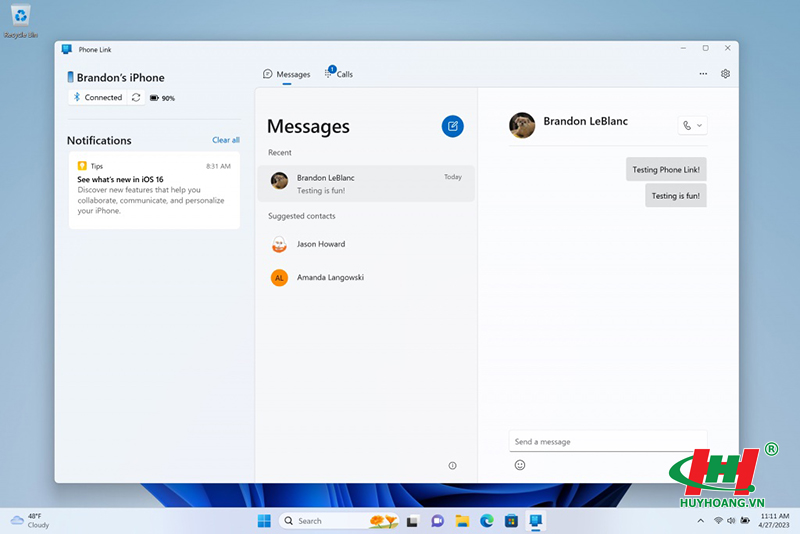Click the Brandon's iPhone phone icon
This screenshot has width=800, height=534.
70,77
